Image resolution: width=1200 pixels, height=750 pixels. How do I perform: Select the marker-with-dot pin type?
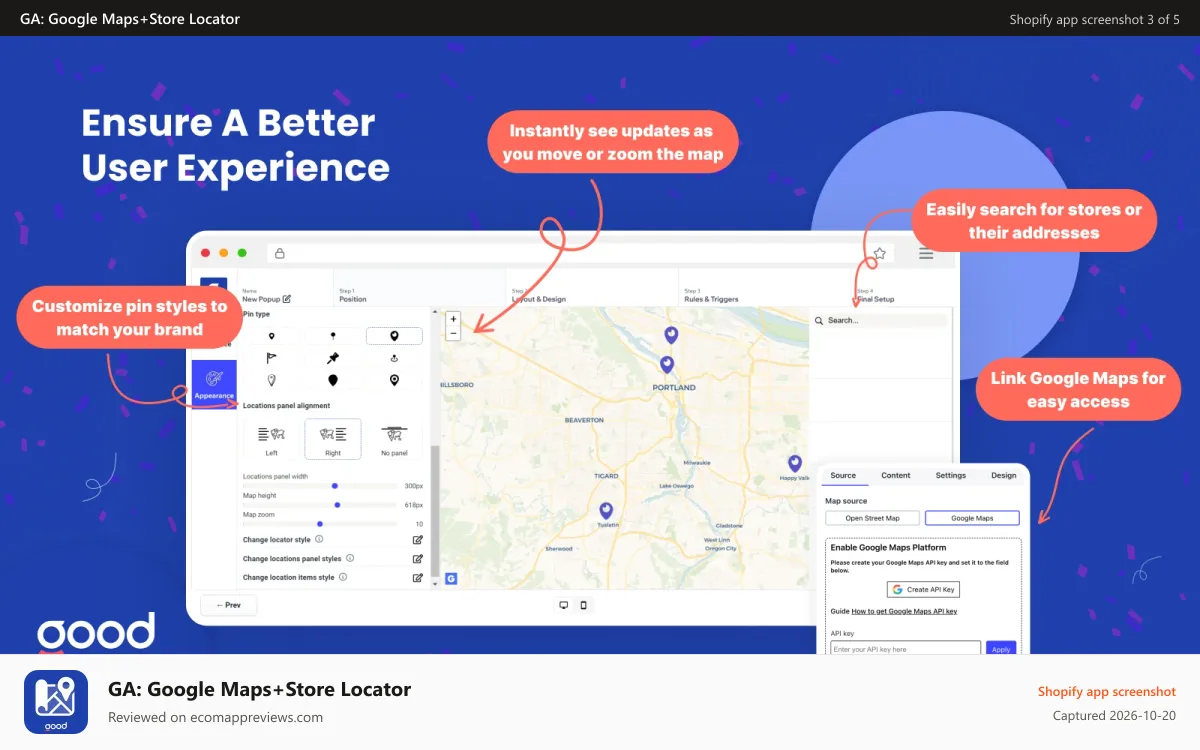[394, 380]
